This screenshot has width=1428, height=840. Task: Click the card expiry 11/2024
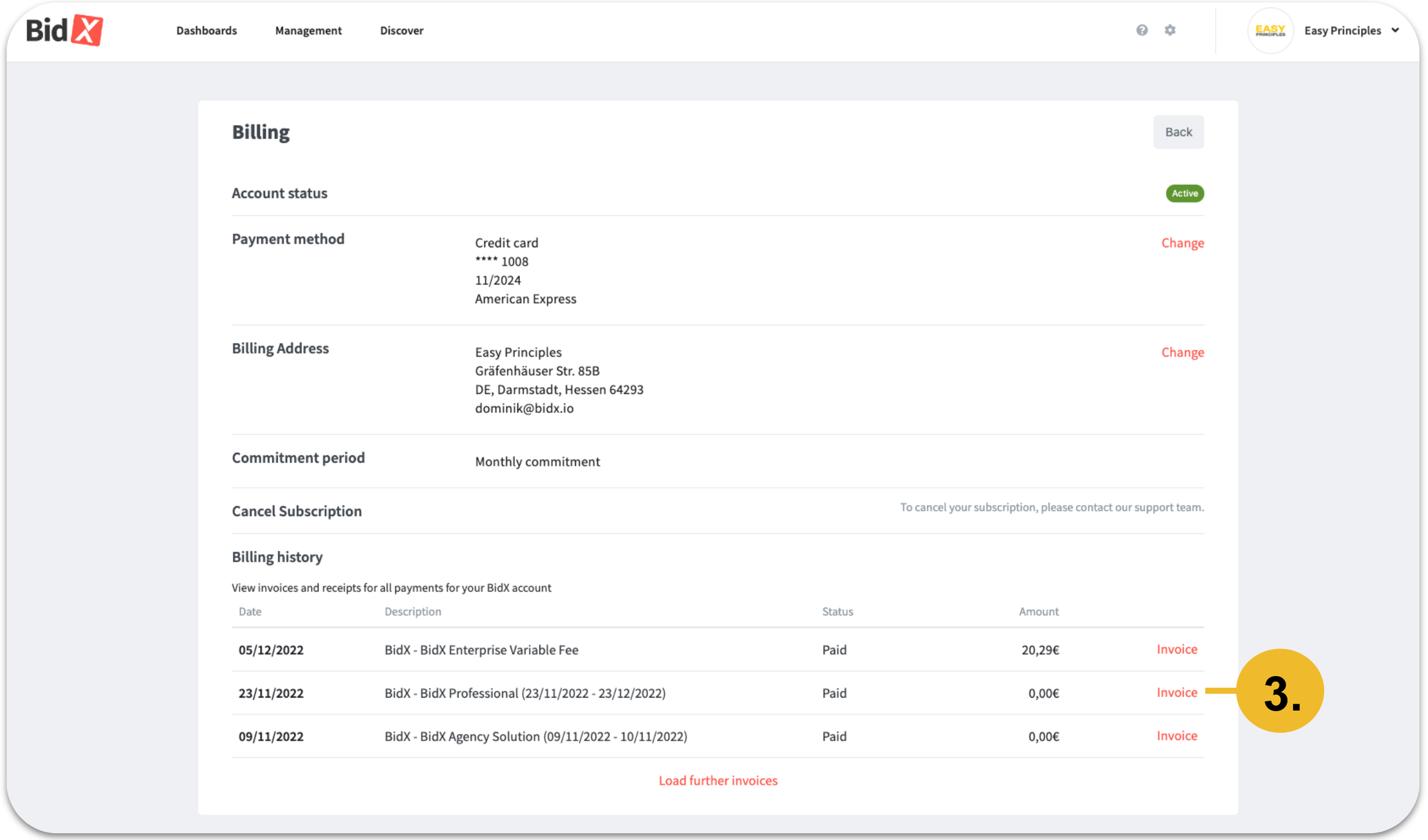pos(498,280)
